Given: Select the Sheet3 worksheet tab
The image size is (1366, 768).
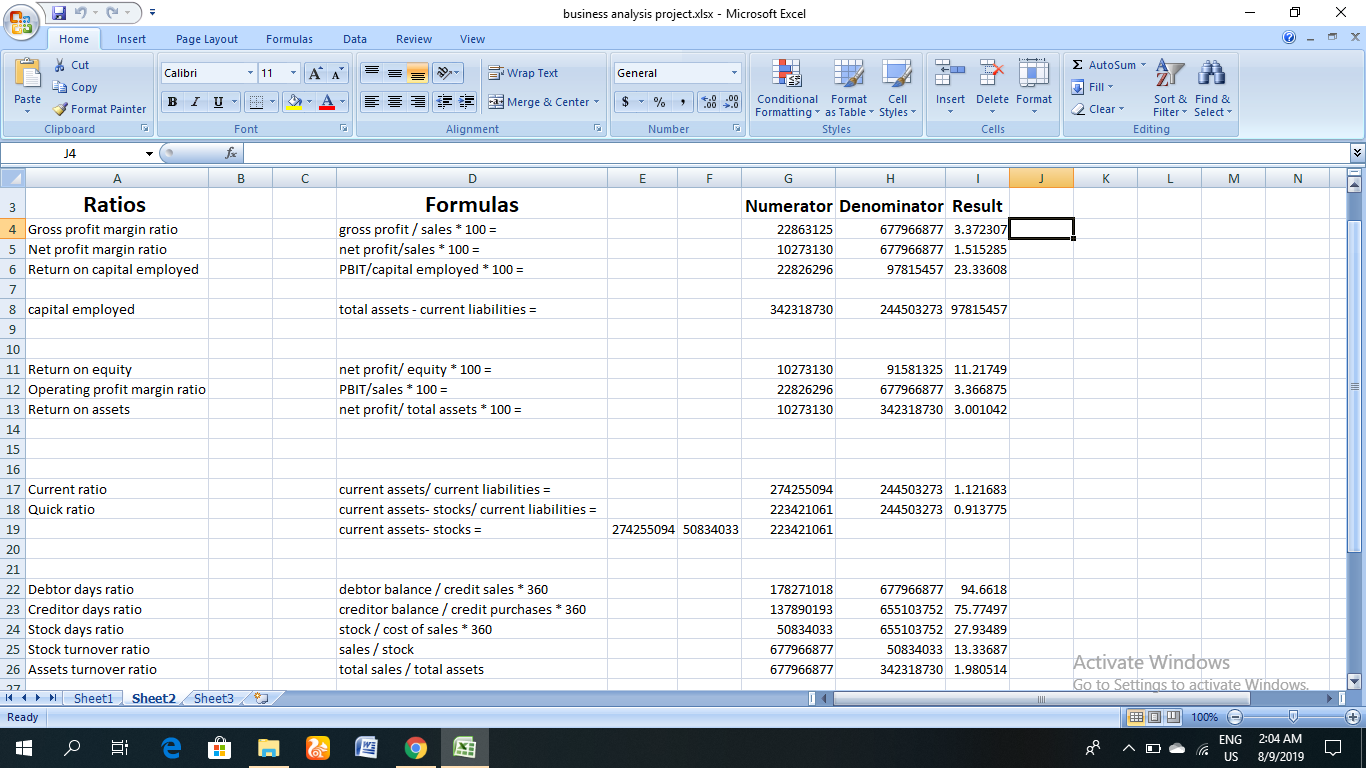Looking at the screenshot, I should click(x=212, y=698).
